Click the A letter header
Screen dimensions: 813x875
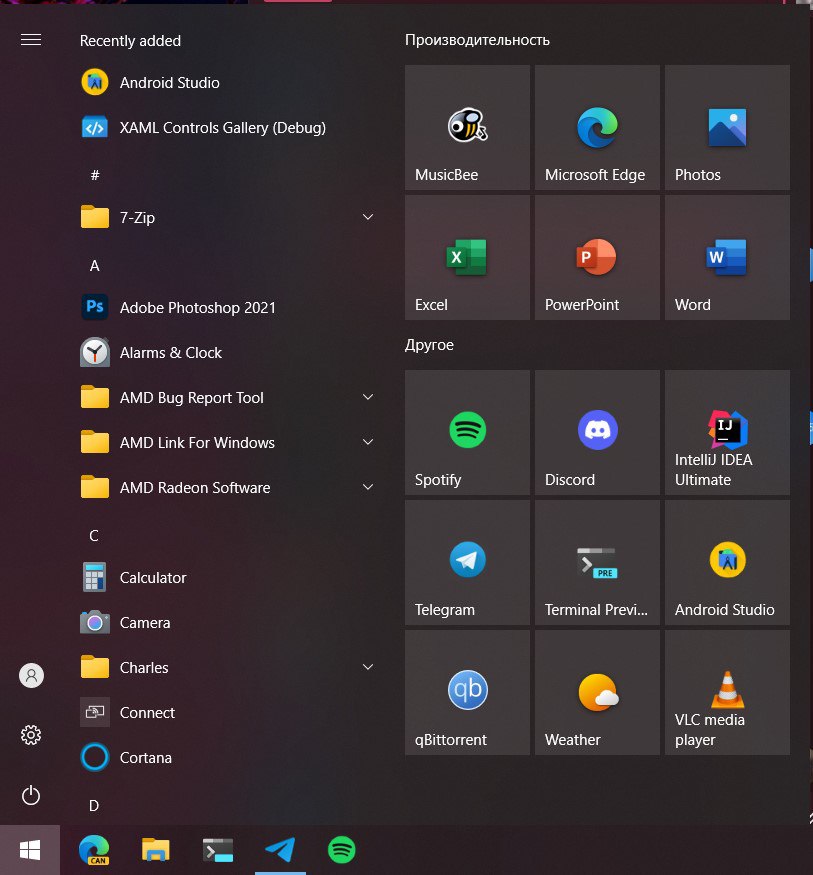tap(95, 266)
